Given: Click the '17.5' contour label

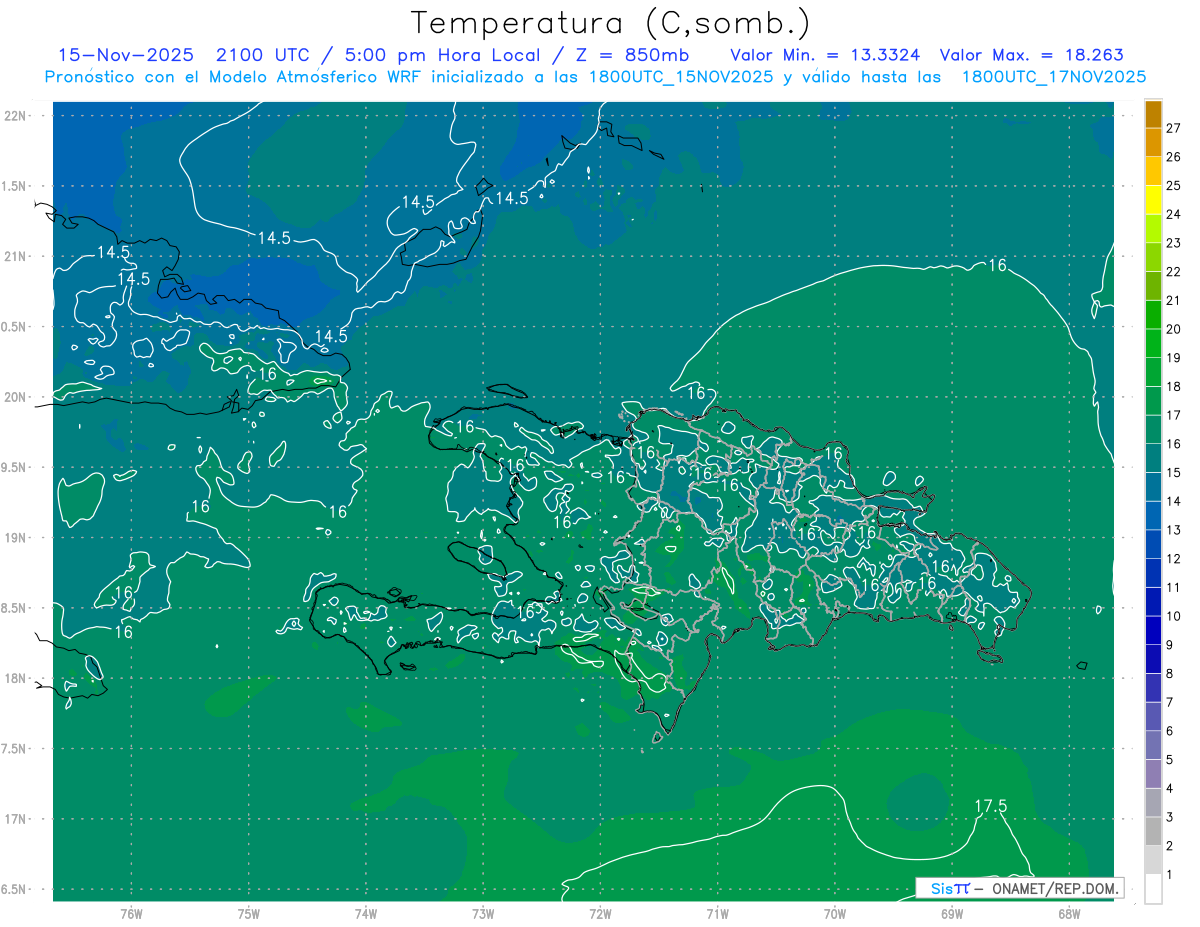Looking at the screenshot, I should tap(990, 806).
